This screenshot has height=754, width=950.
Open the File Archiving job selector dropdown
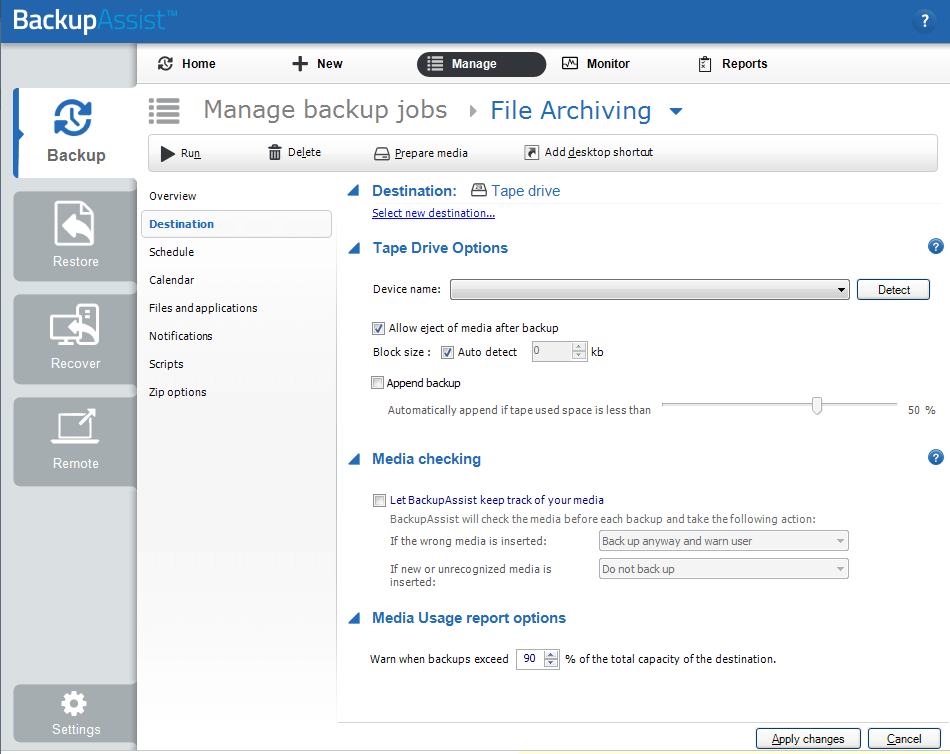(x=676, y=111)
